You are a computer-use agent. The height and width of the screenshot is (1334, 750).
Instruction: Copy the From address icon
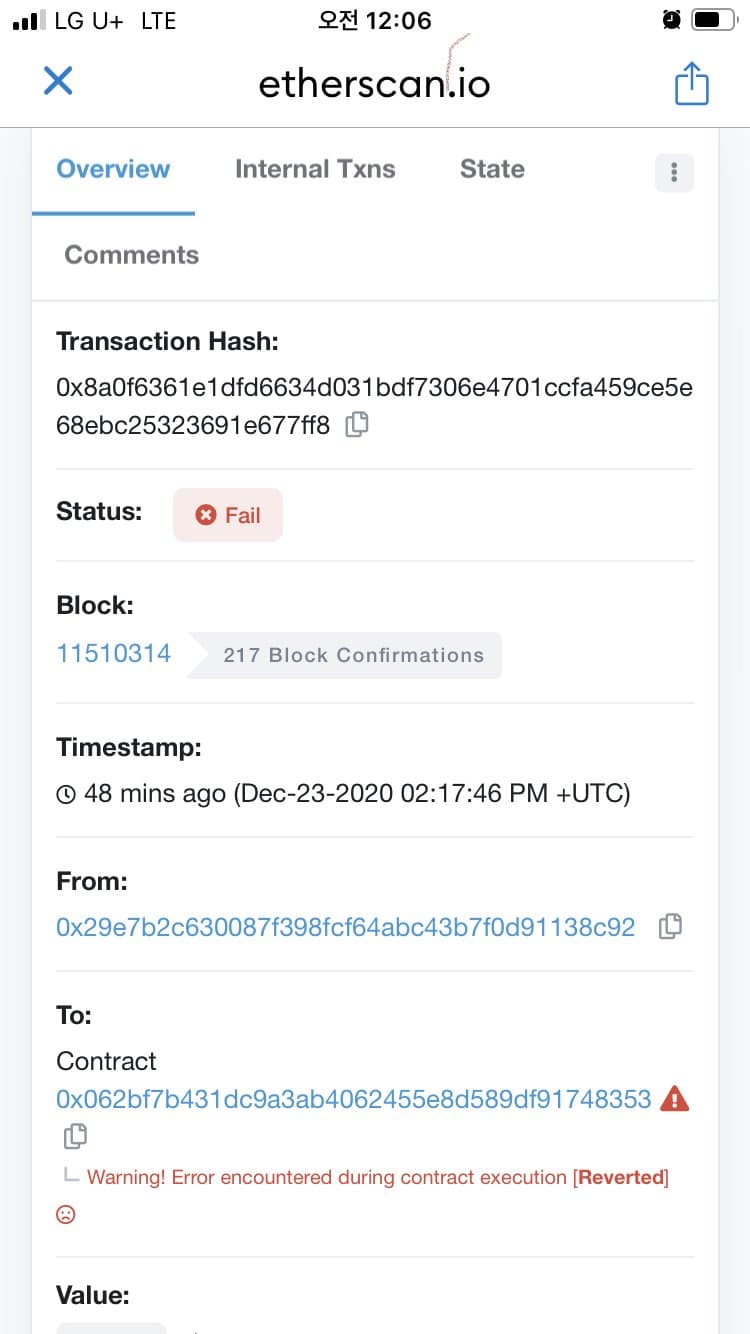(x=670, y=927)
